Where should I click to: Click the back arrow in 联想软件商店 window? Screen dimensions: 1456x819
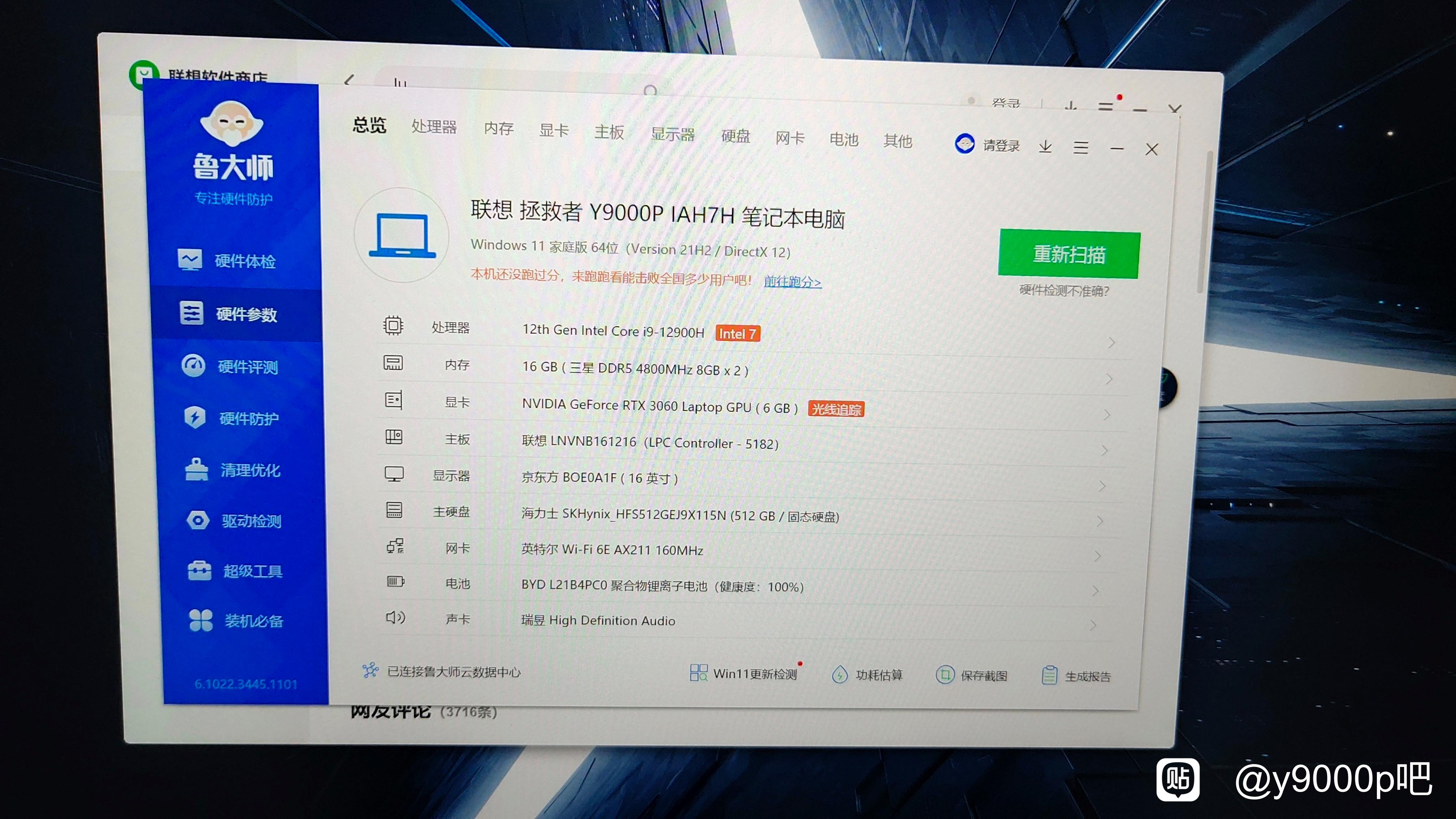tap(349, 80)
